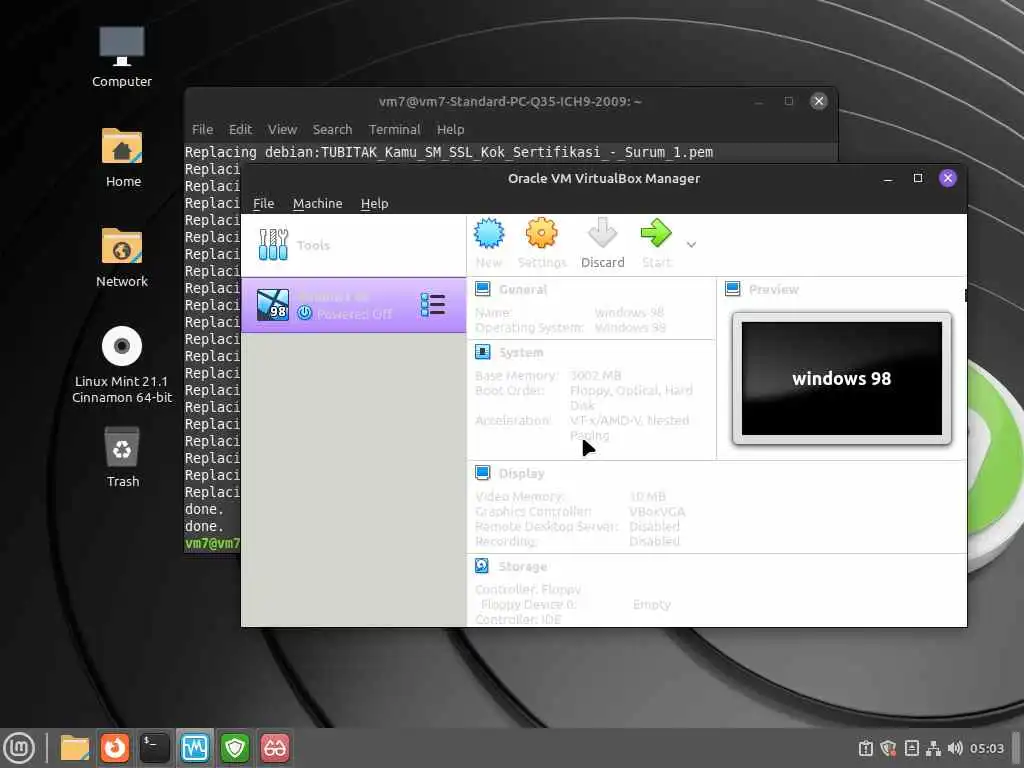Click the Base Memory 3002 MB value

point(596,376)
